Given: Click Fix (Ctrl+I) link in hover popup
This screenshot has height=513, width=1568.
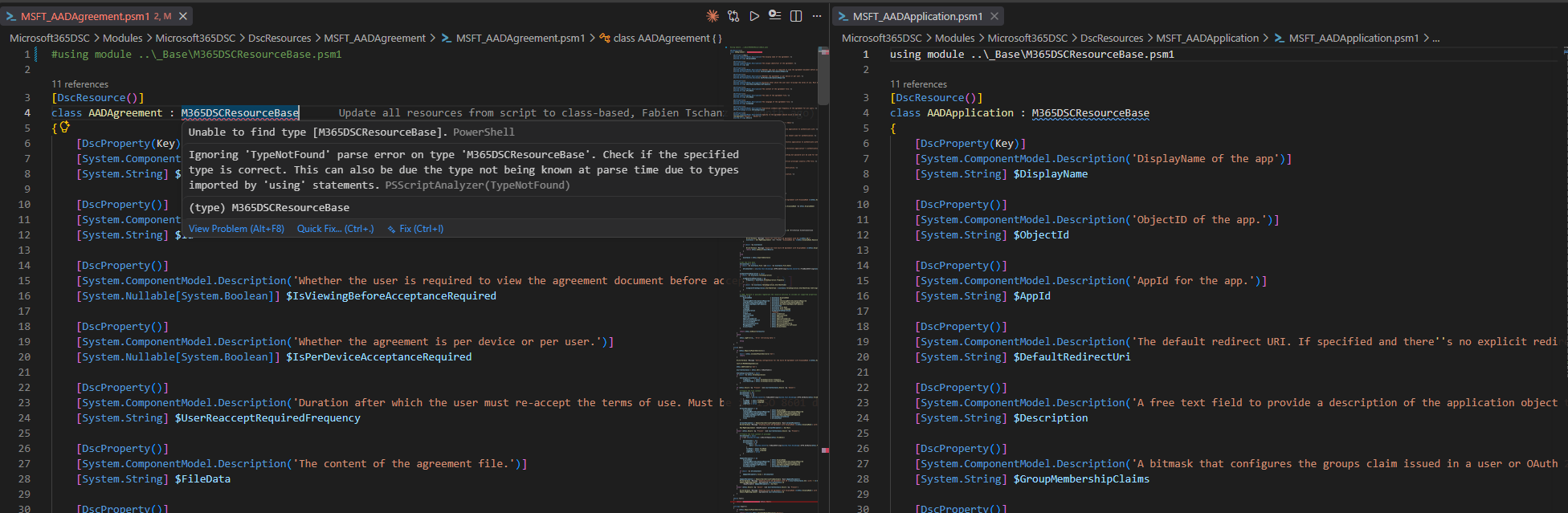Looking at the screenshot, I should coord(415,229).
